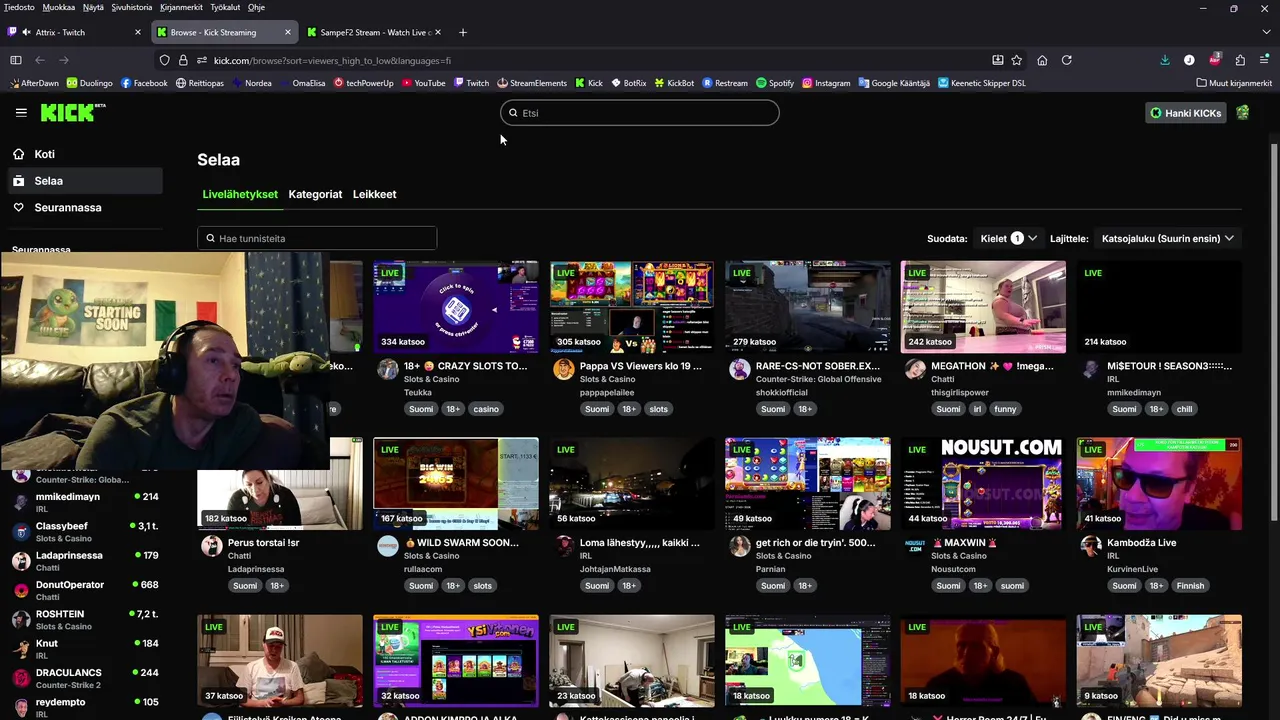
Task: Open DRACULANCS in followed channels list
Action: (x=85, y=678)
